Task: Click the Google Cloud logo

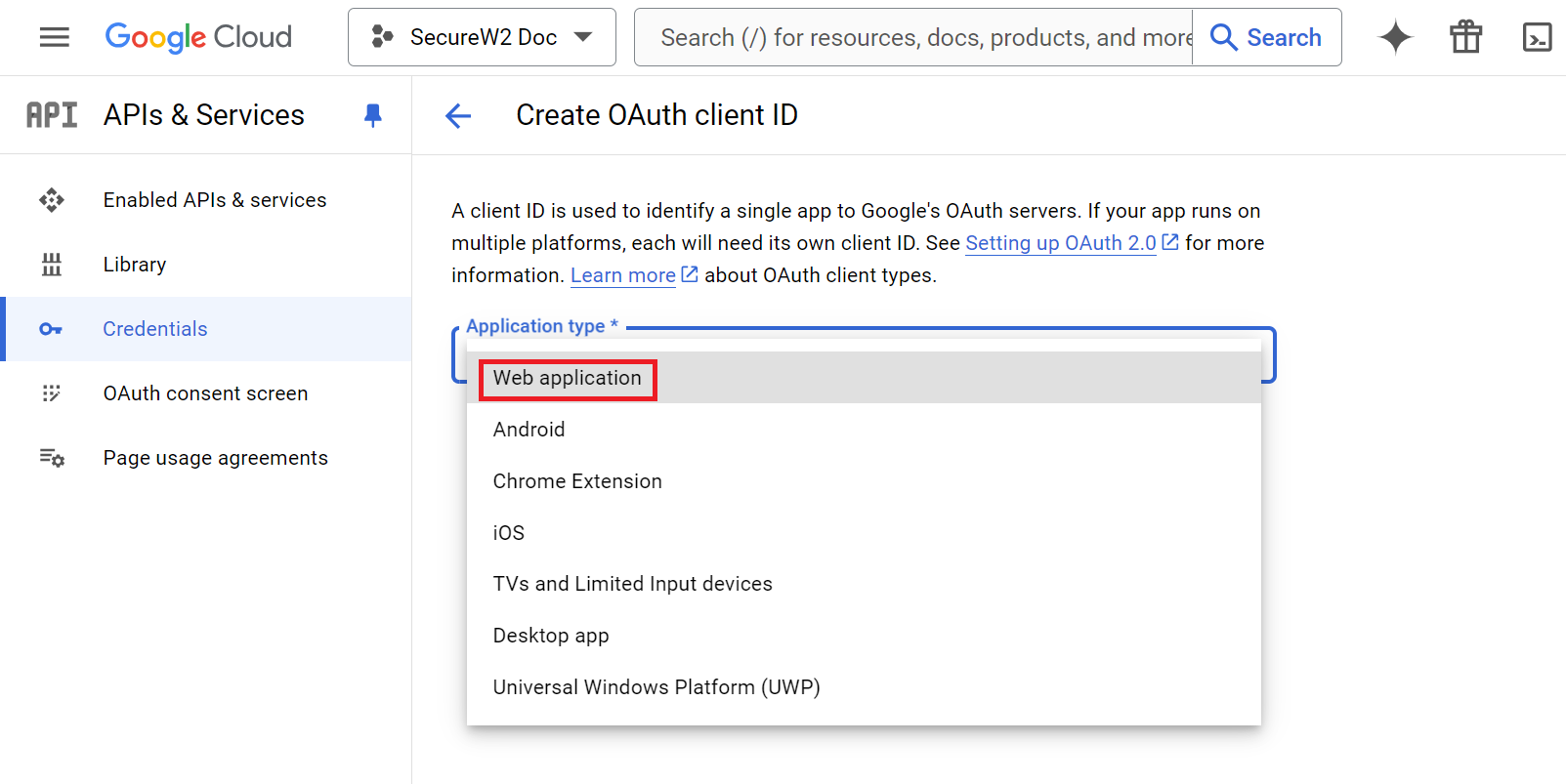Action: (x=198, y=37)
